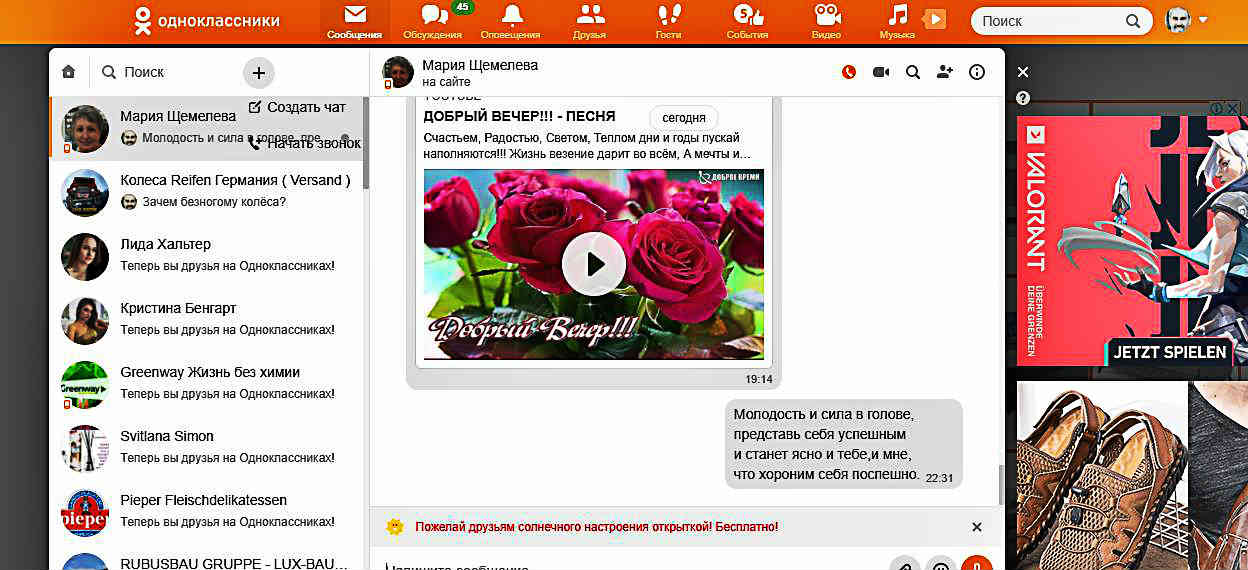
Task: Open the Гости guests section
Action: (668, 22)
